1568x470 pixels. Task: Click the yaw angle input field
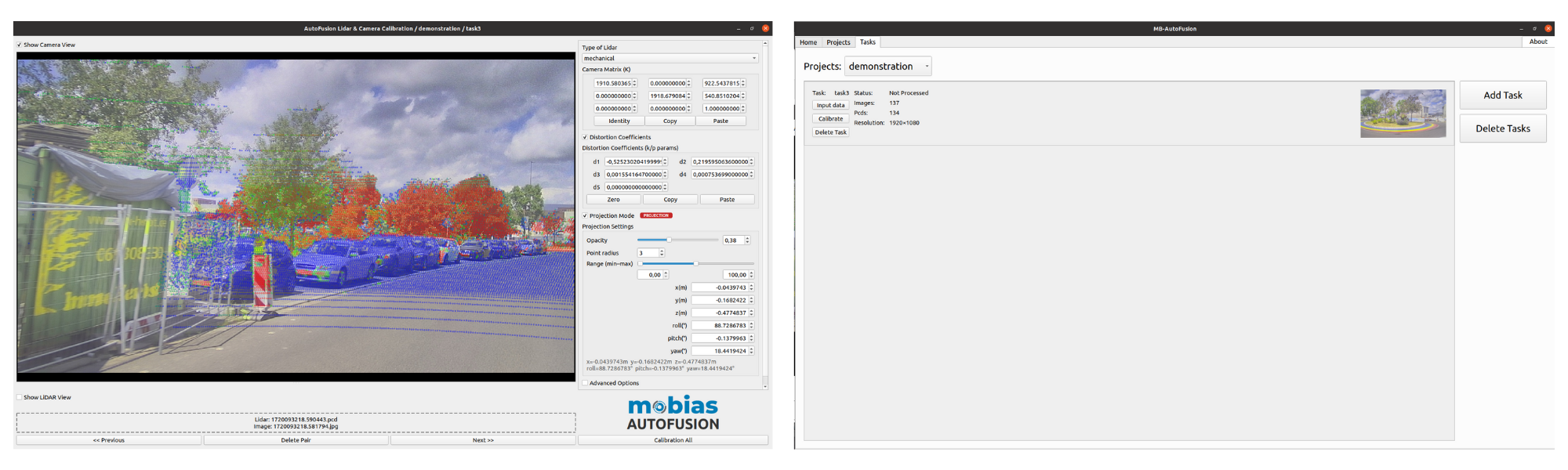pos(719,351)
